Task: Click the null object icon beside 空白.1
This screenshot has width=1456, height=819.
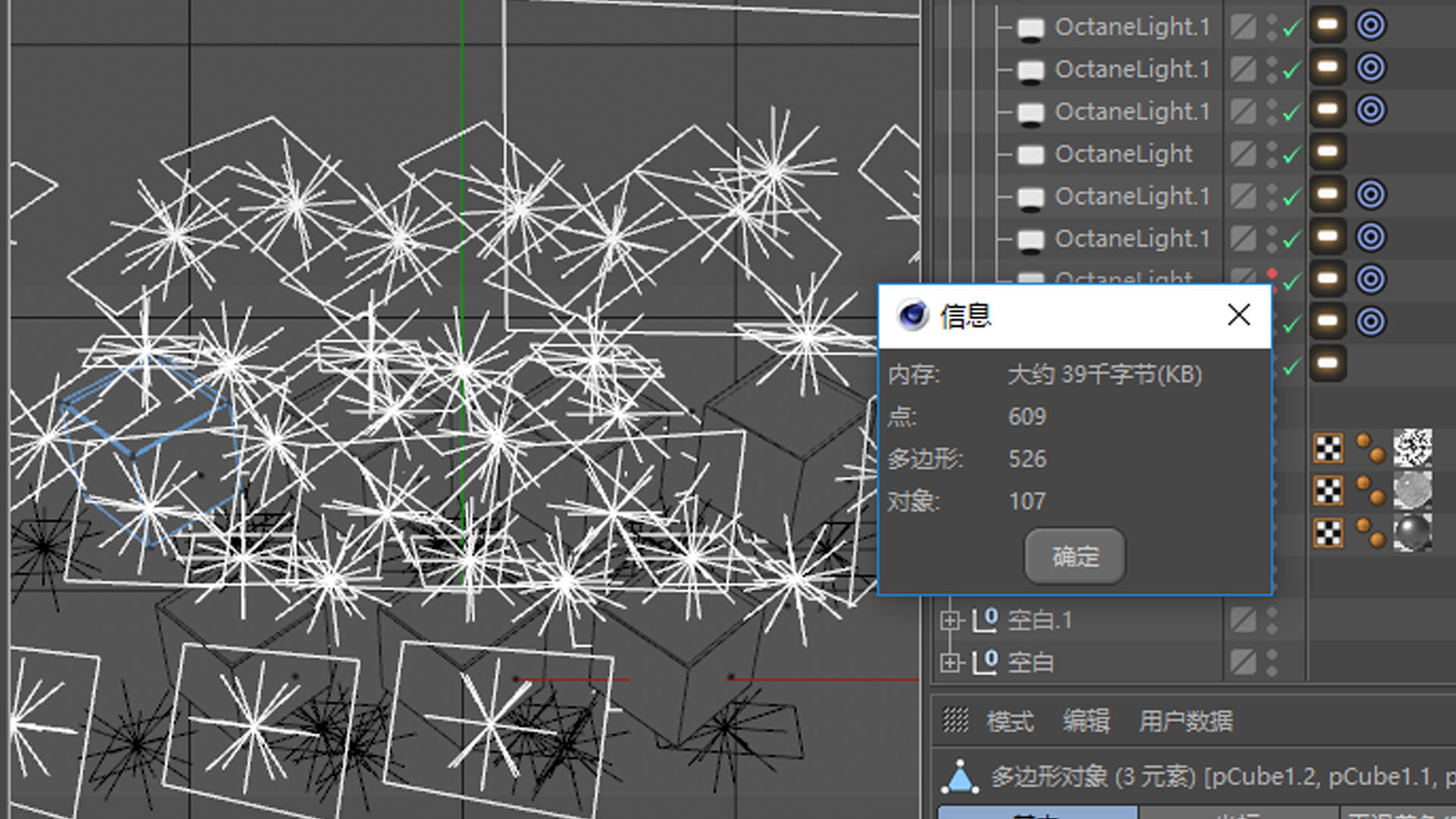Action: (x=985, y=620)
